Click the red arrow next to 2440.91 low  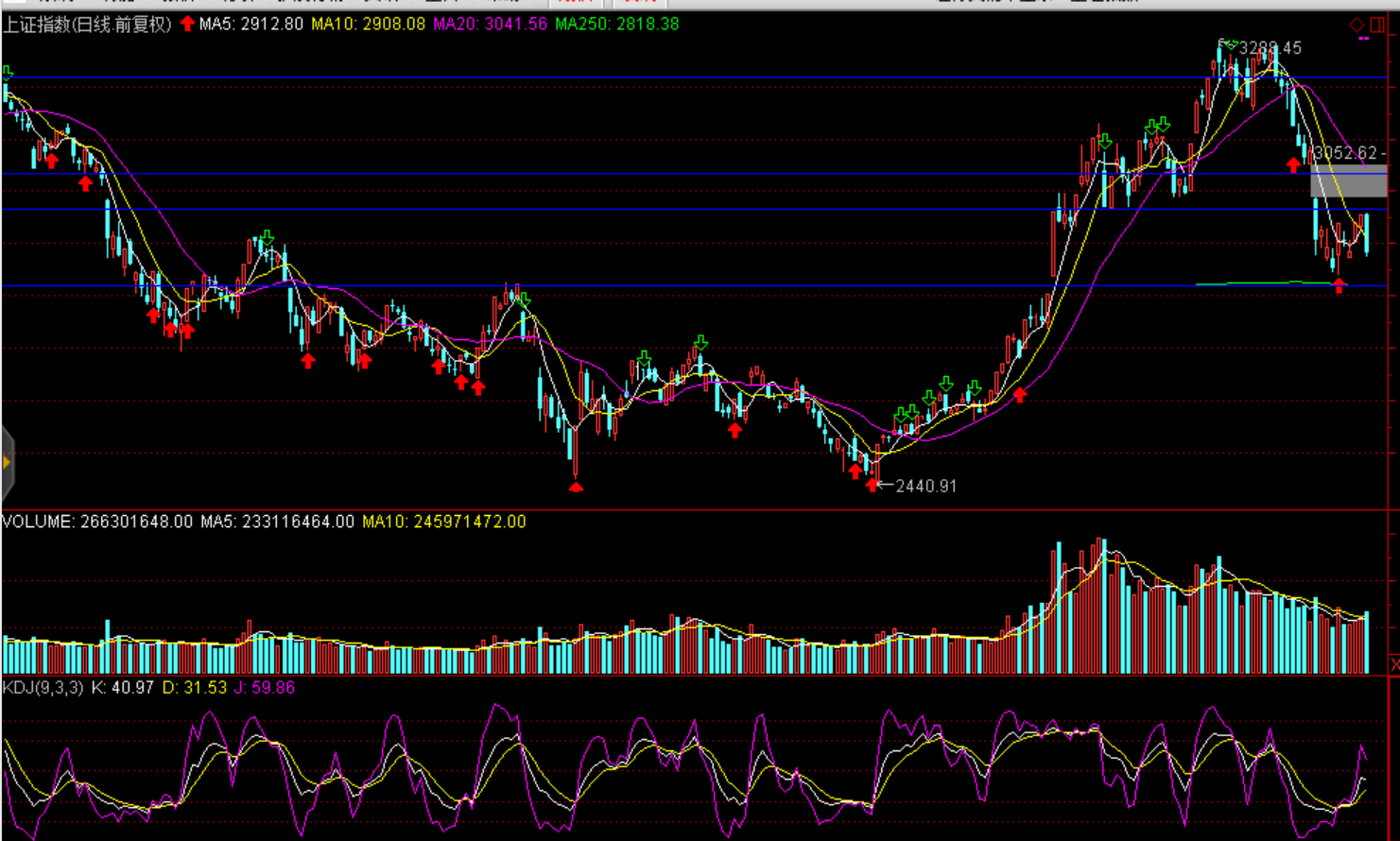pos(872,485)
